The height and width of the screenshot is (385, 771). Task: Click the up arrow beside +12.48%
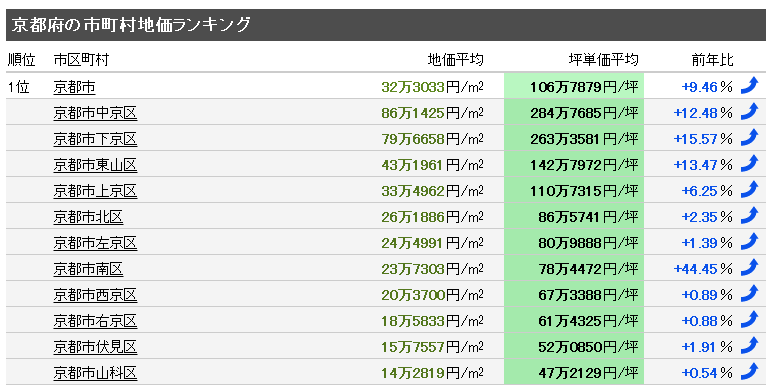point(750,112)
